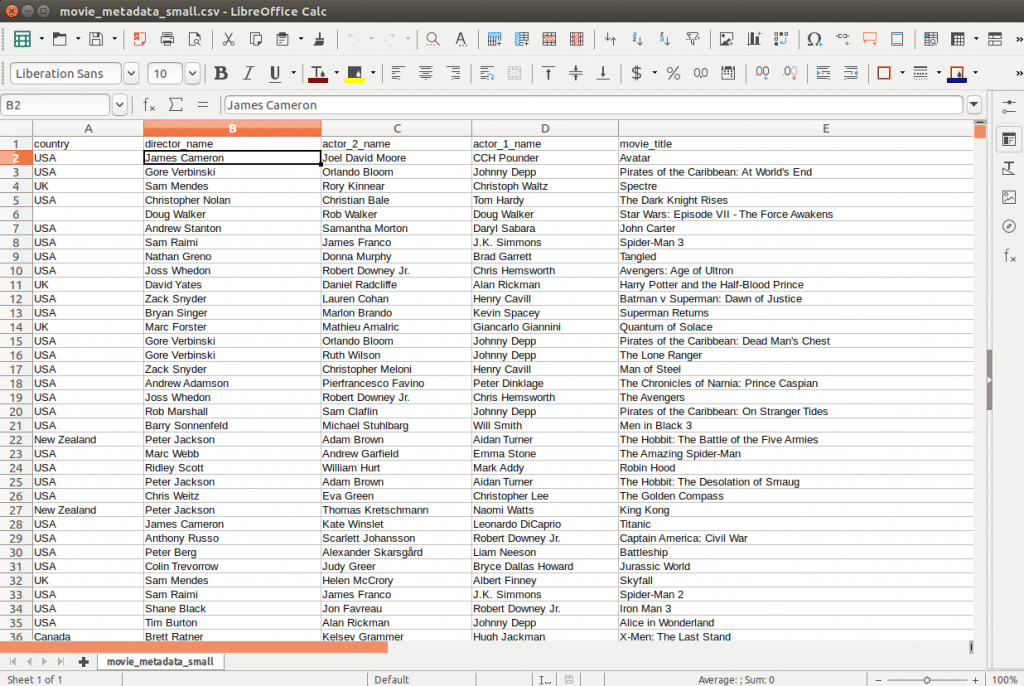Toggle Italic formatting
Viewport: 1024px width, 686px height.
(x=248, y=73)
